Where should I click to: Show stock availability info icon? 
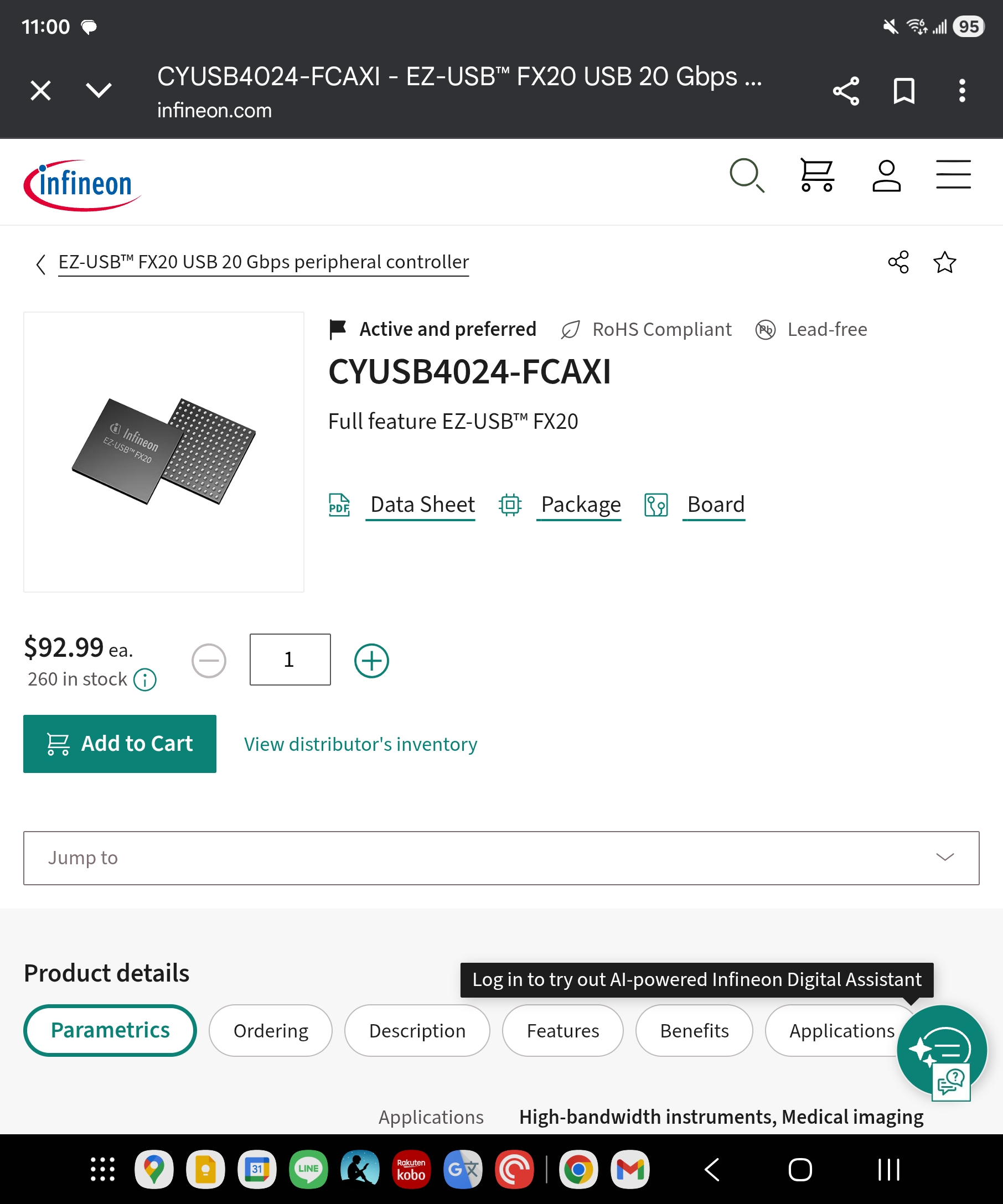tap(144, 680)
